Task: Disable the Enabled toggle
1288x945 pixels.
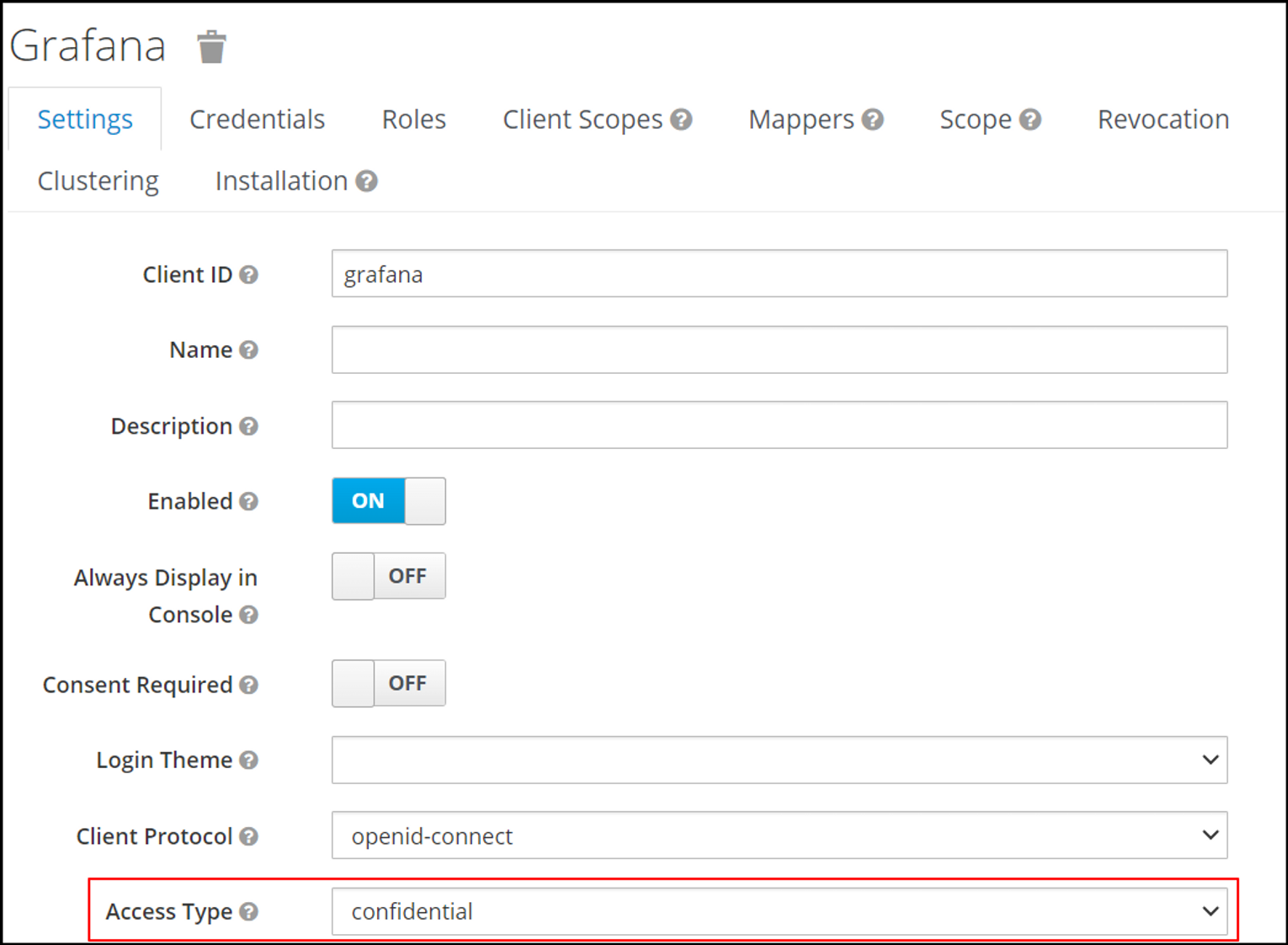Action: click(x=389, y=501)
